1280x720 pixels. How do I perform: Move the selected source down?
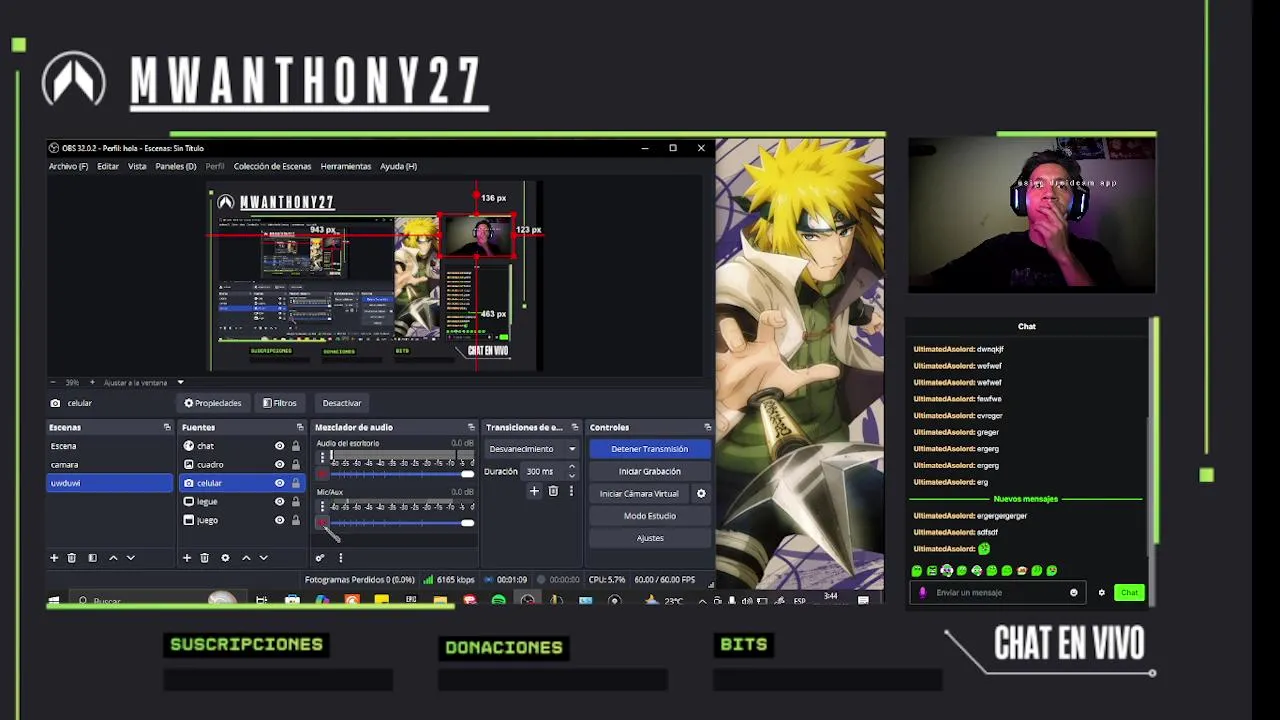(x=263, y=558)
